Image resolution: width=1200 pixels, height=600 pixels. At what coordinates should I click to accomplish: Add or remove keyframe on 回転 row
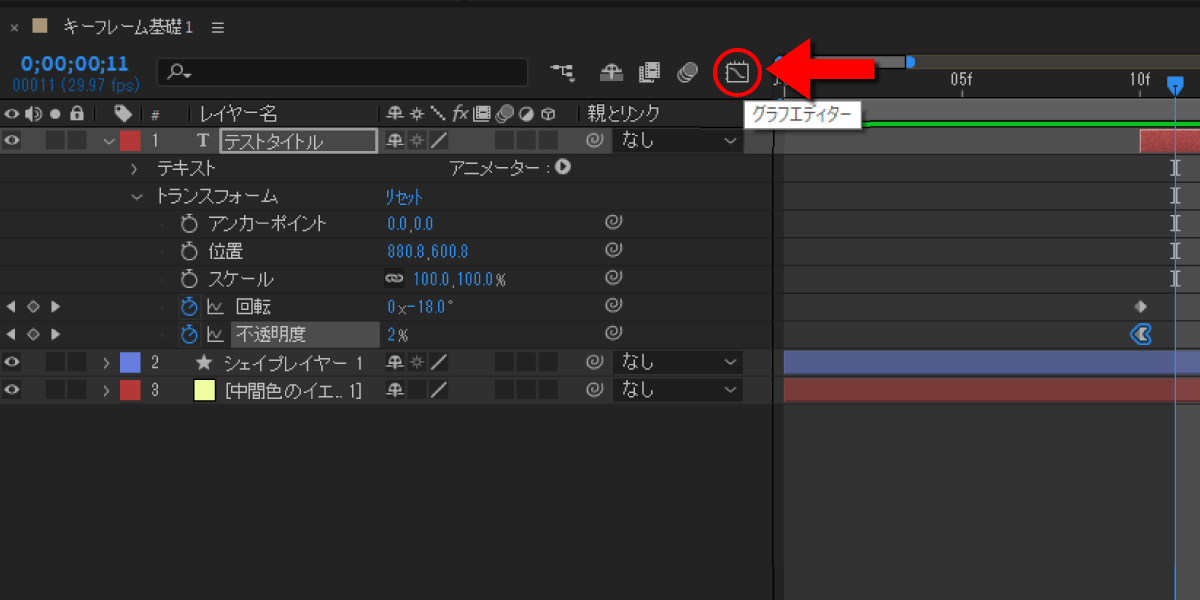33,307
